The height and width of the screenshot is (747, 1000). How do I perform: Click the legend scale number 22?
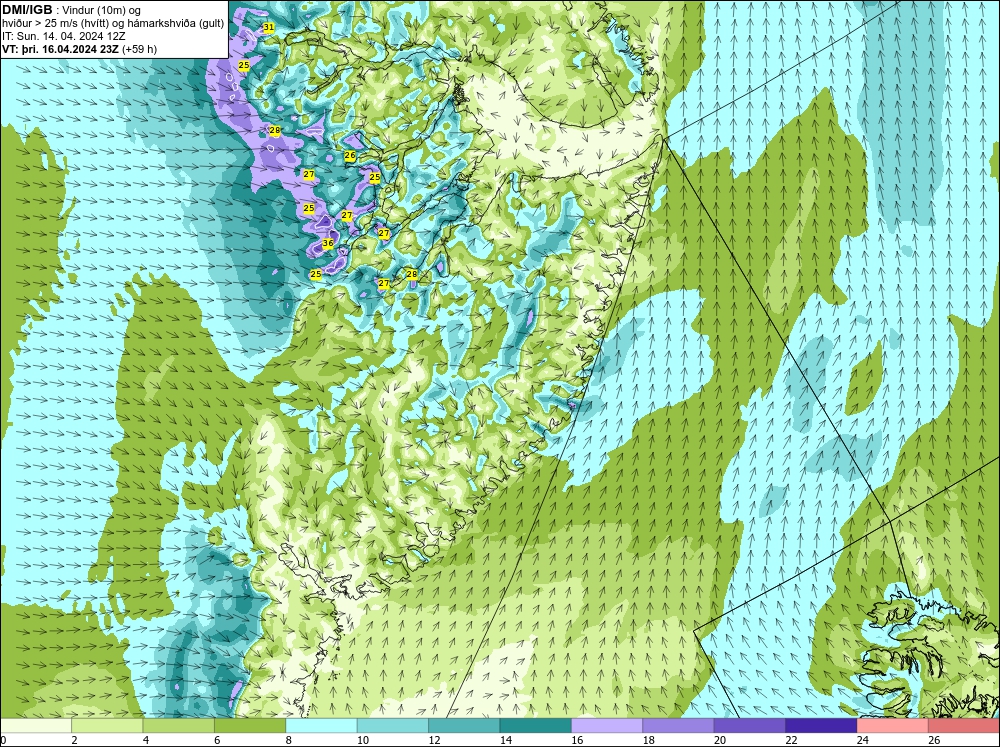tap(791, 740)
